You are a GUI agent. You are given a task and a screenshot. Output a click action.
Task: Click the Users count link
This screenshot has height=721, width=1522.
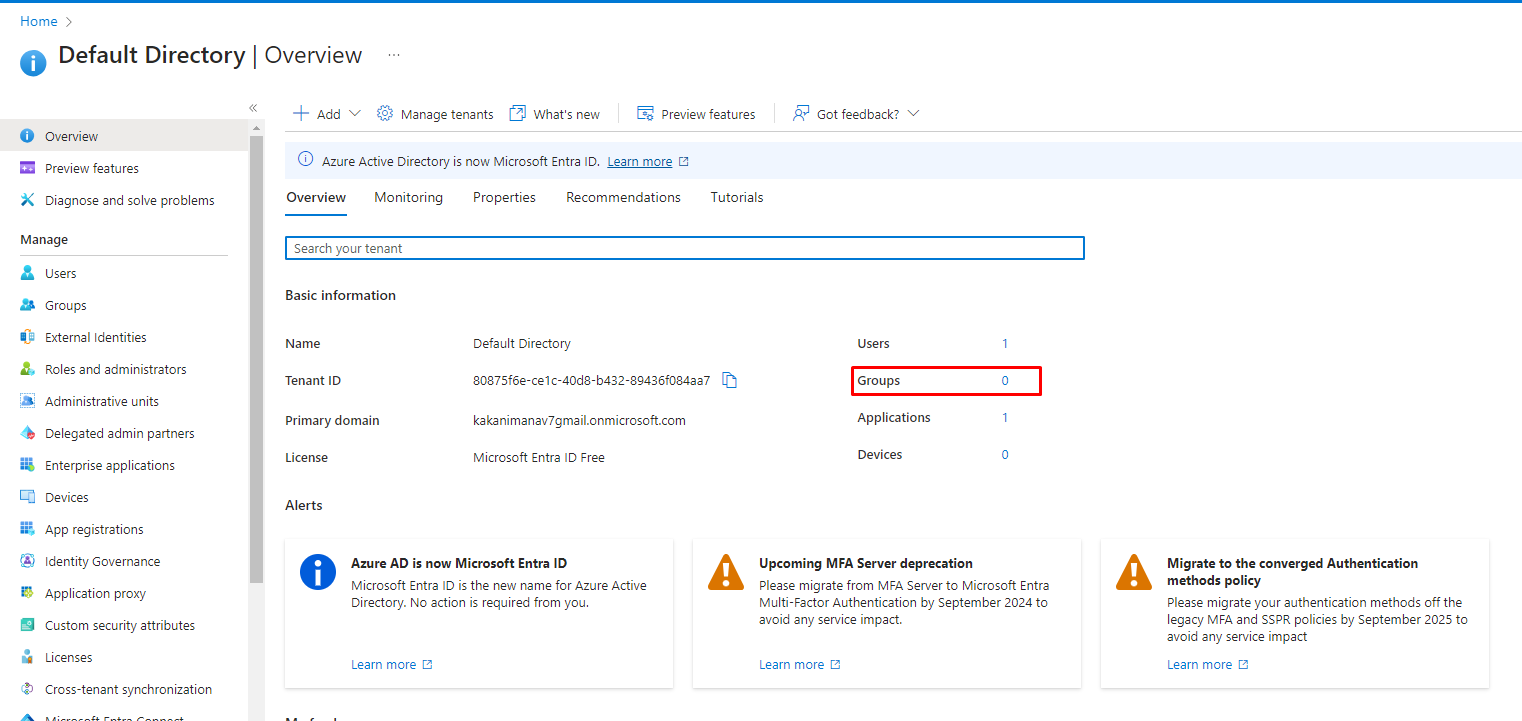click(x=1005, y=343)
